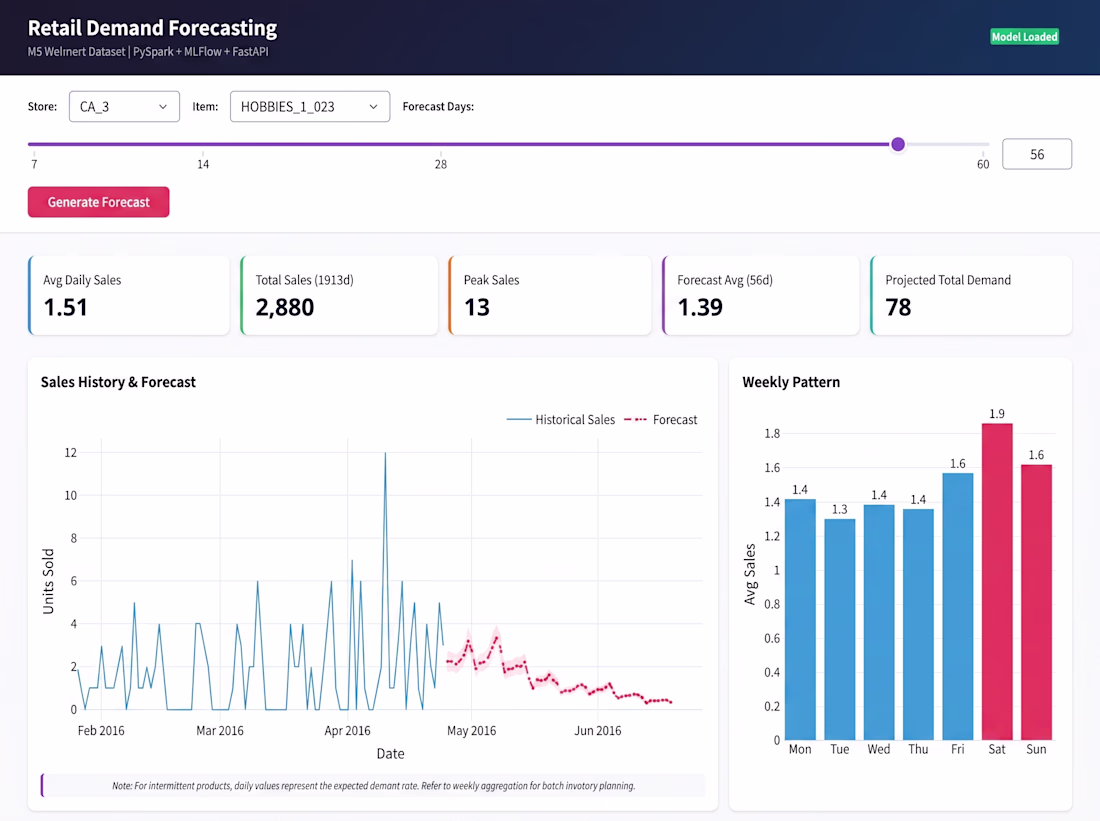The height and width of the screenshot is (821, 1100).
Task: Click the M5 dataset subtitle text
Action: click(x=148, y=52)
